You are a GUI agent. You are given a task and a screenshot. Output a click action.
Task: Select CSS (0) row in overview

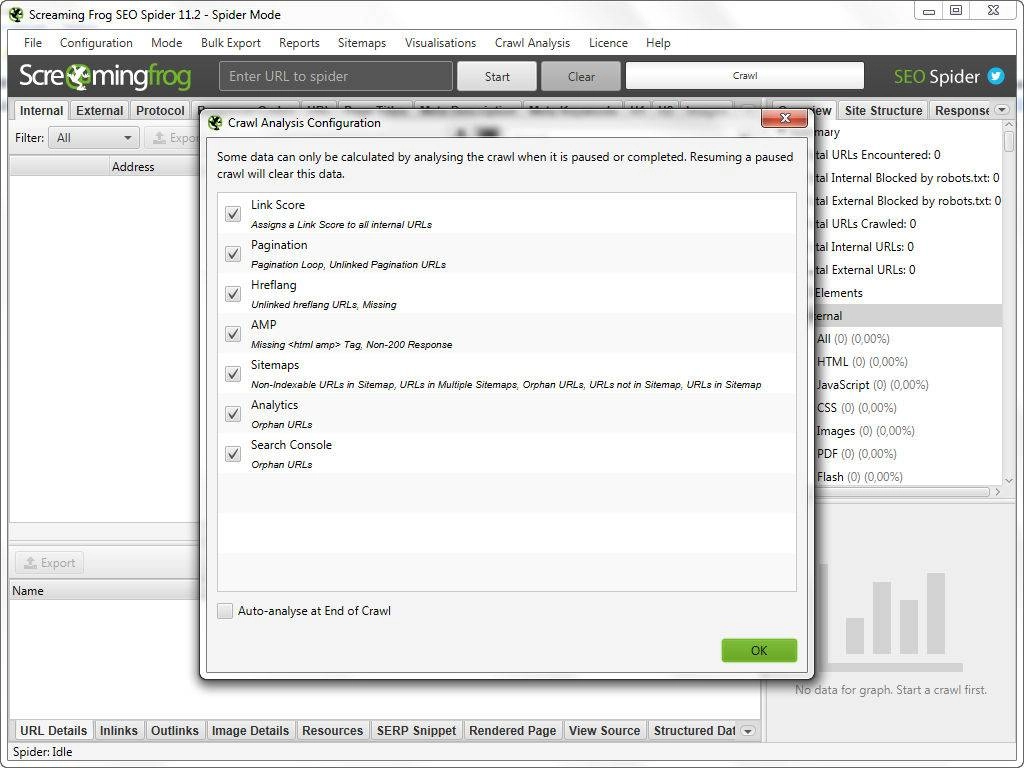click(x=908, y=408)
